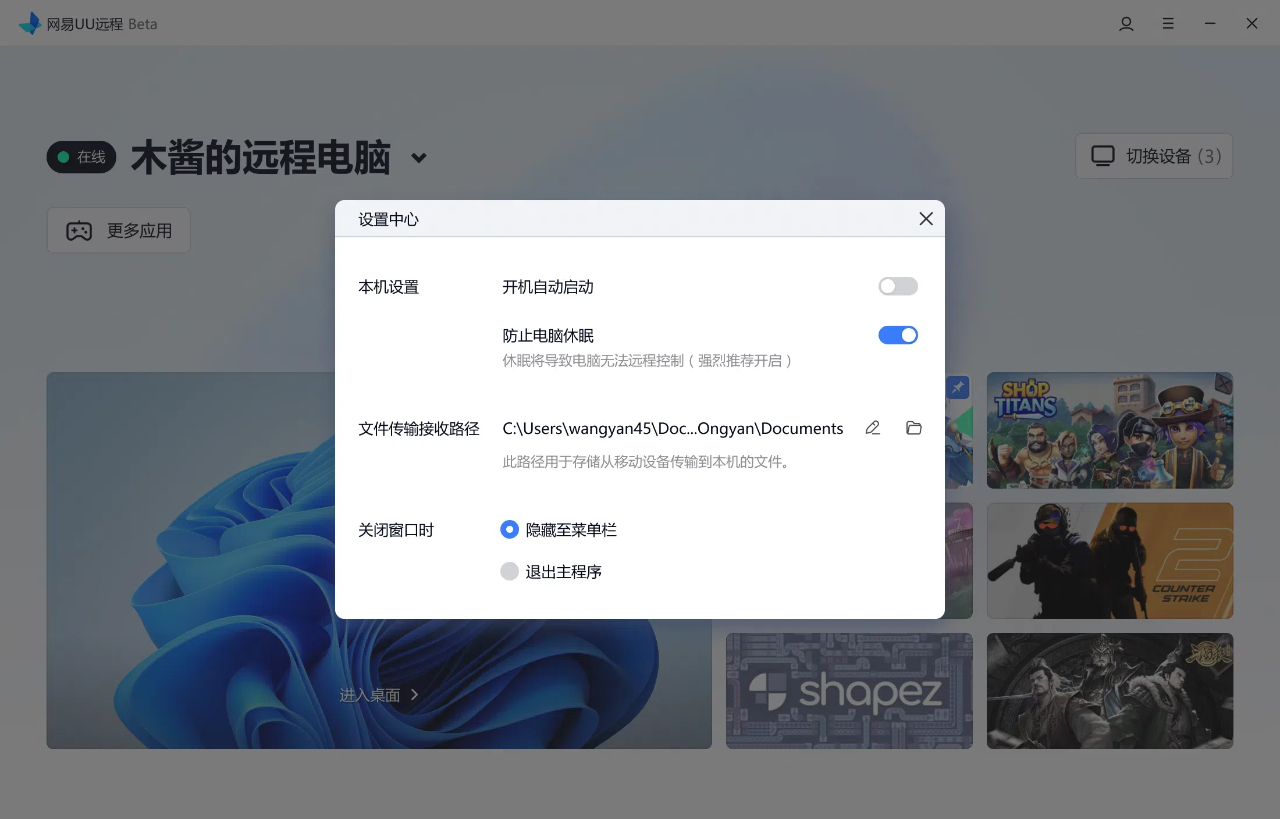Enable the 开机自动启动 toggle
1280x819 pixels.
pyautogui.click(x=898, y=287)
